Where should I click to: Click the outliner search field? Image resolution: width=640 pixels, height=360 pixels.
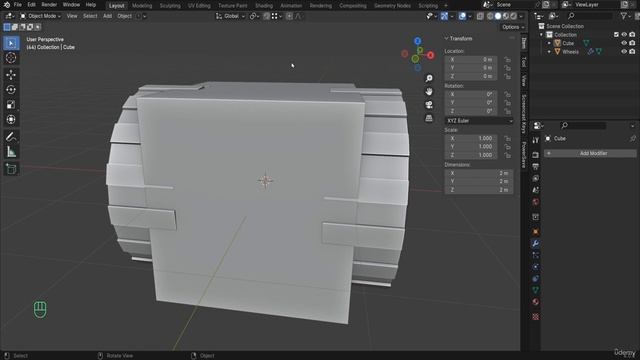(590, 16)
